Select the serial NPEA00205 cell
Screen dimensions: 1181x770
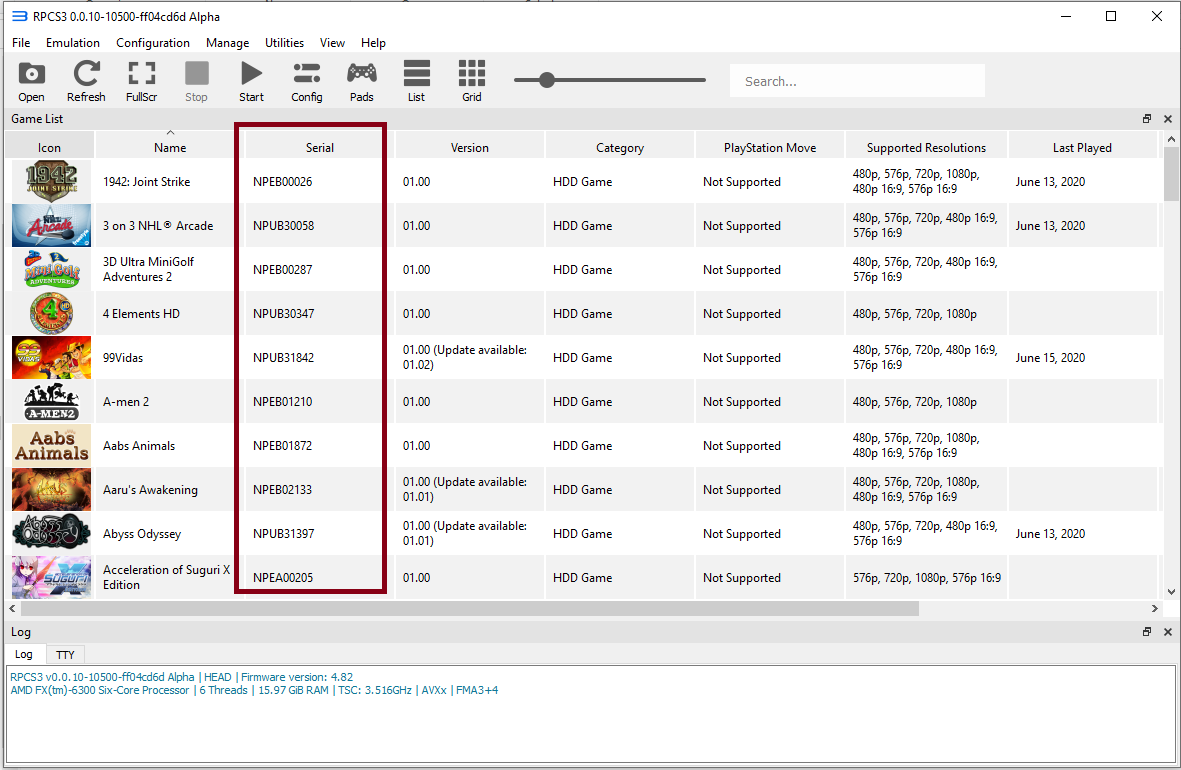coord(319,577)
